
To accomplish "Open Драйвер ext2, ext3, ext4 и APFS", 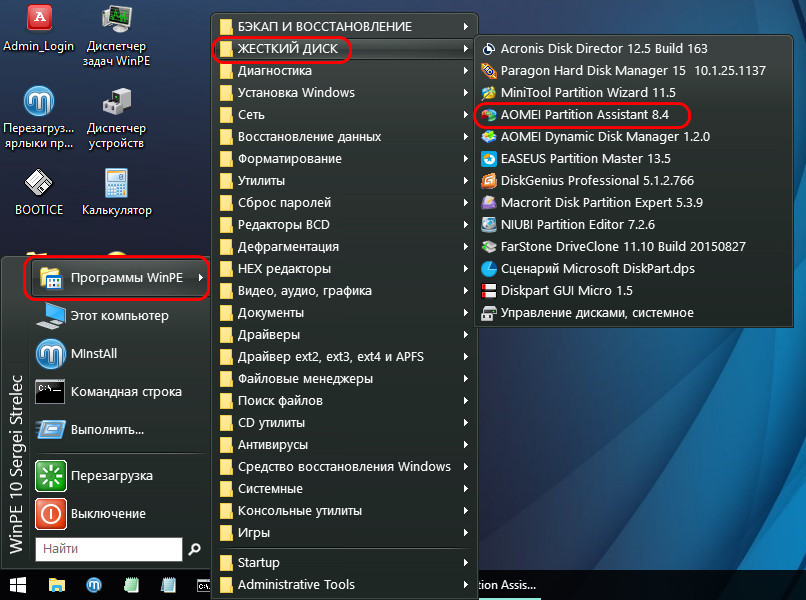I will coord(344,357).
